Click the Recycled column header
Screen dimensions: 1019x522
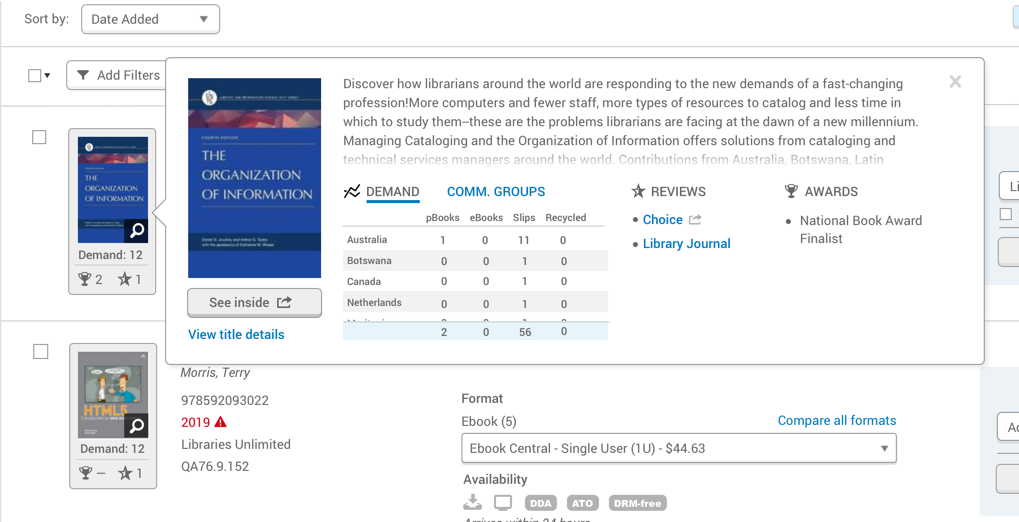tap(565, 218)
